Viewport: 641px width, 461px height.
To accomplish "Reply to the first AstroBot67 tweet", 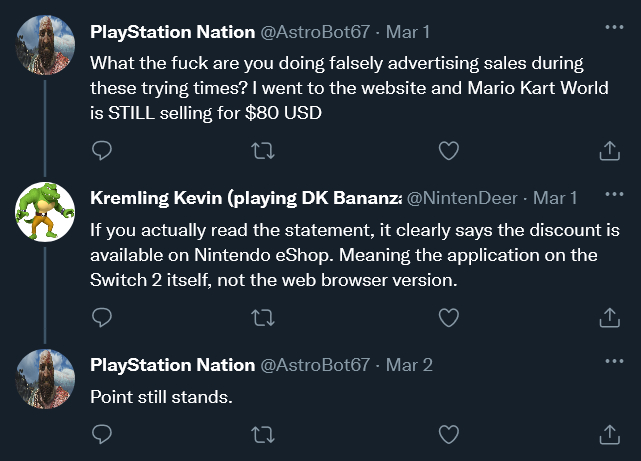I will (101, 151).
